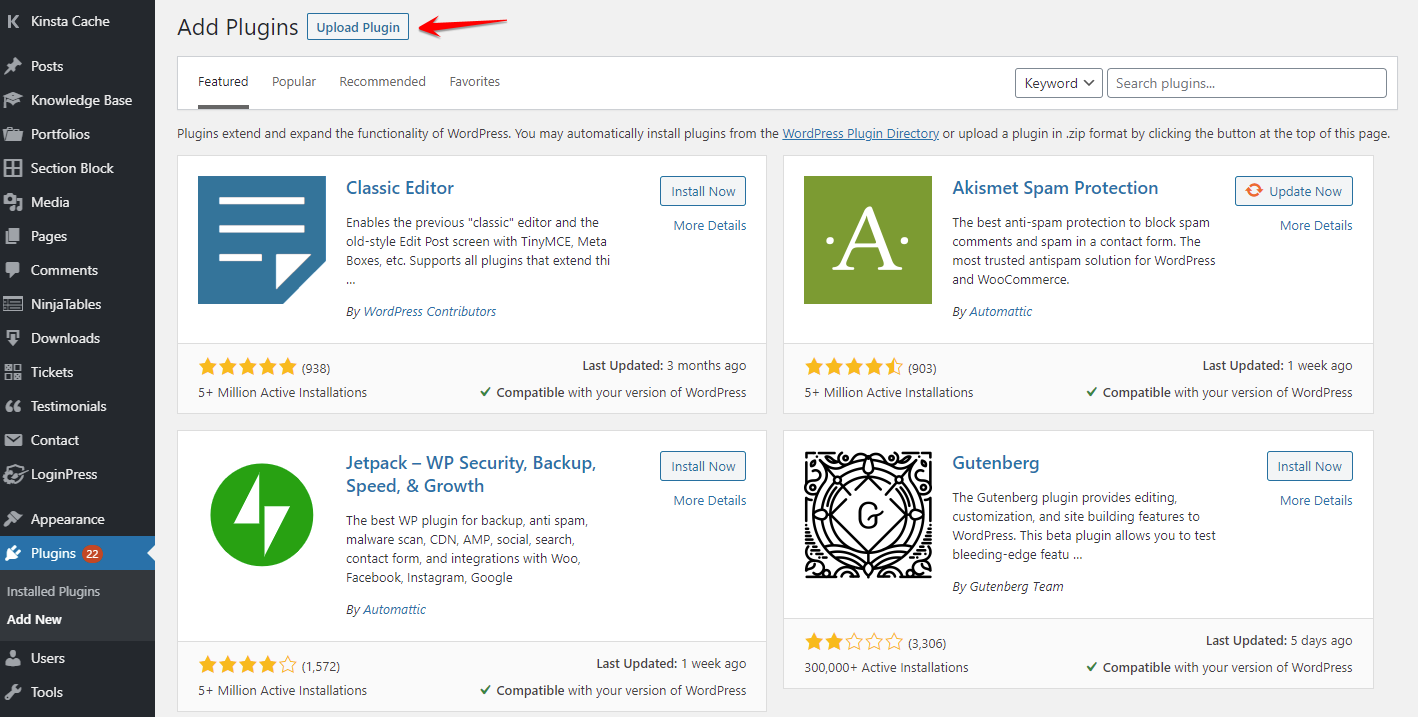This screenshot has height=717, width=1418.
Task: Click the Tools wrench icon
Action: coord(13,692)
